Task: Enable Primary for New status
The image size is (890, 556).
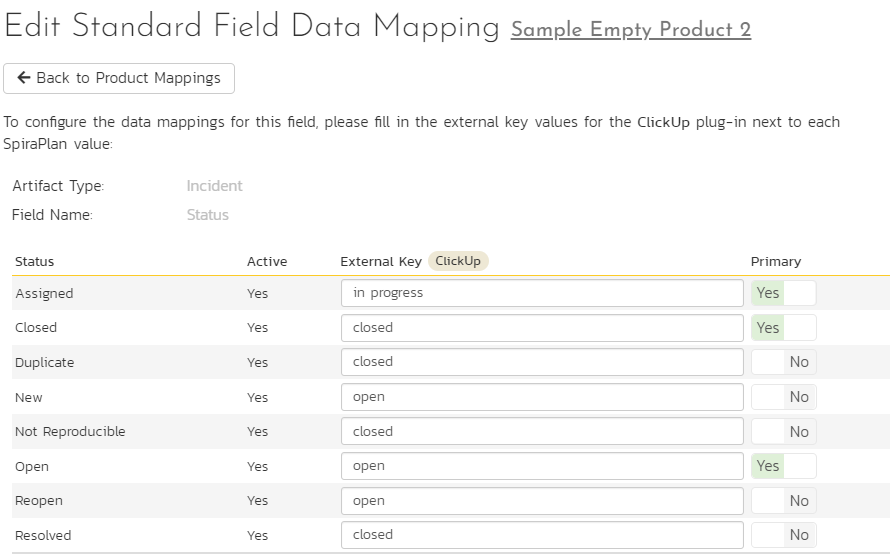Action: (783, 397)
